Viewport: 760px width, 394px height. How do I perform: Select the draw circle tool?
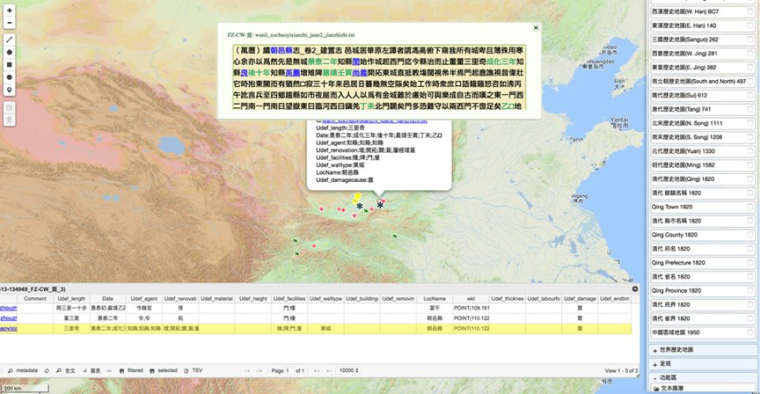point(9,78)
